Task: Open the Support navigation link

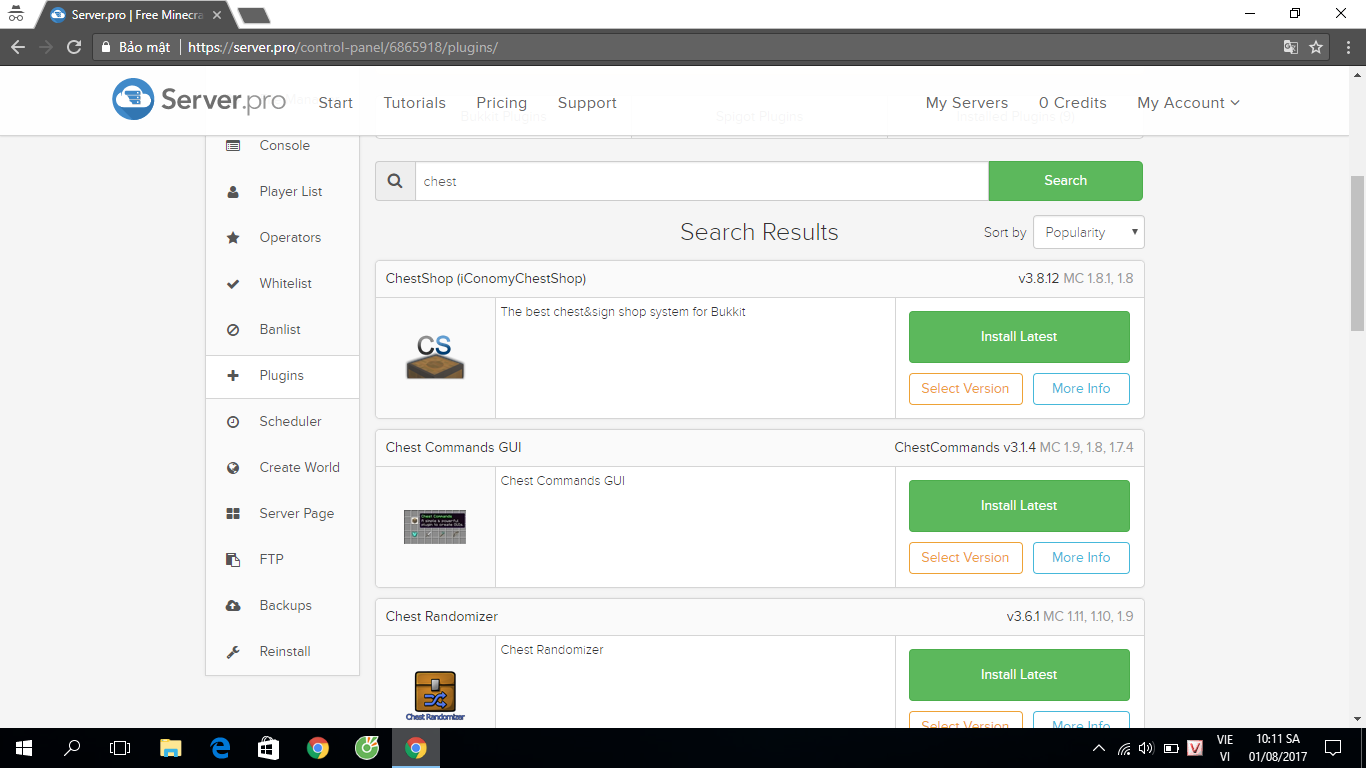Action: 587,103
